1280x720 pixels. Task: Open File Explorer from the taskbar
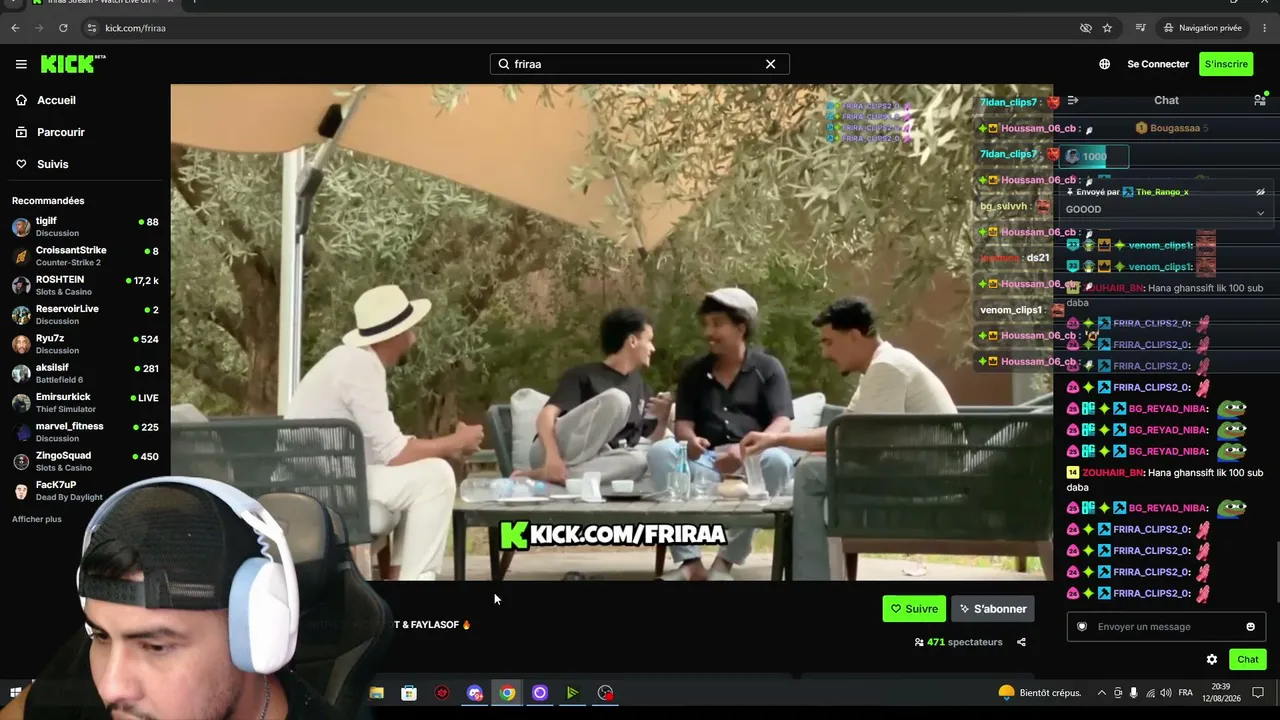377,693
